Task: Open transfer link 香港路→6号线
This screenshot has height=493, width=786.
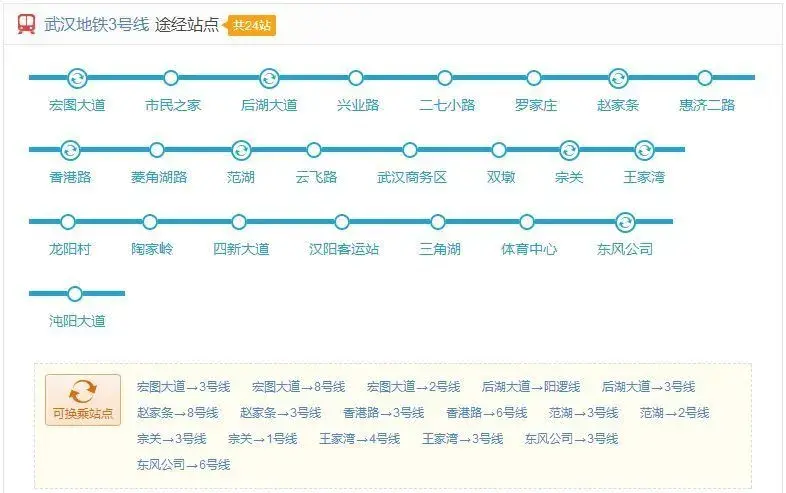Action: pyautogui.click(x=487, y=413)
